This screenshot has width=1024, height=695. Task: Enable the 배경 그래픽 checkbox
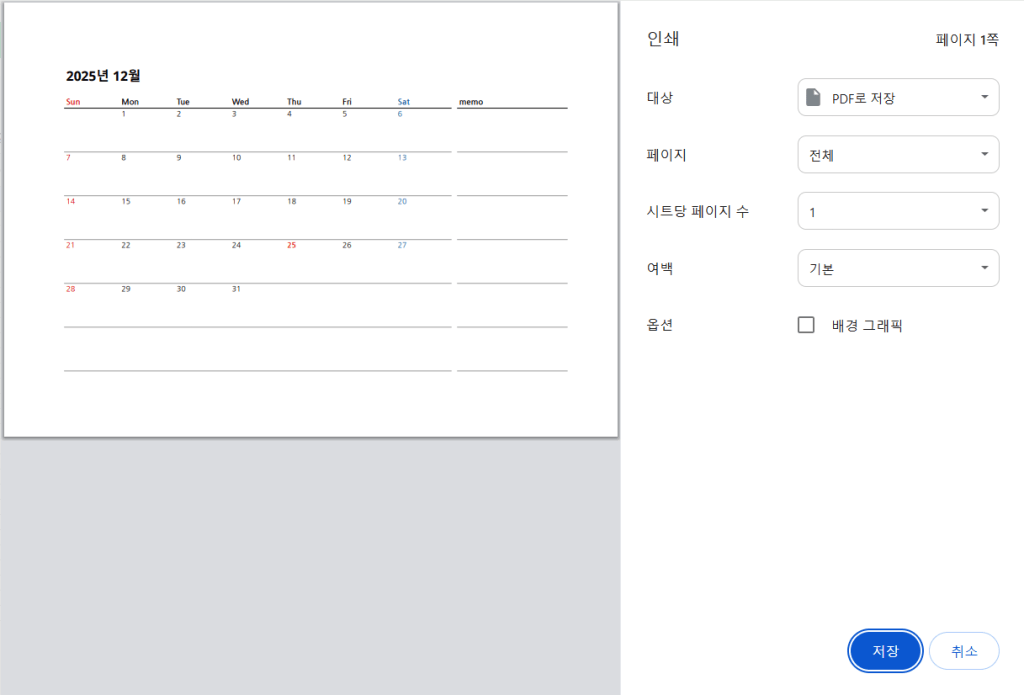click(806, 325)
